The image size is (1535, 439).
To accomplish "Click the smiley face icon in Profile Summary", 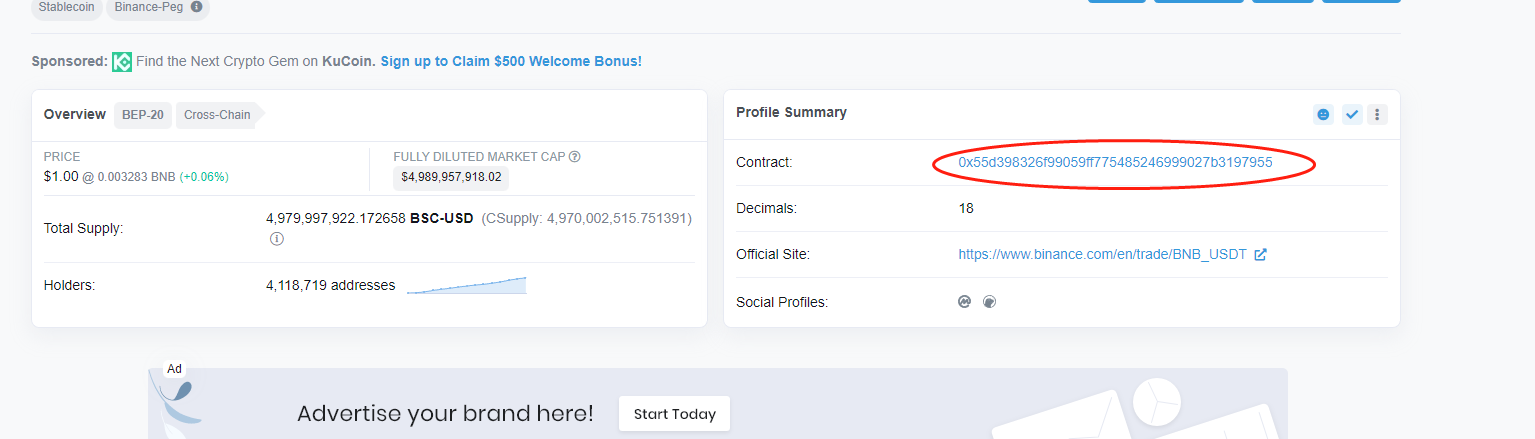I will click(x=1323, y=114).
